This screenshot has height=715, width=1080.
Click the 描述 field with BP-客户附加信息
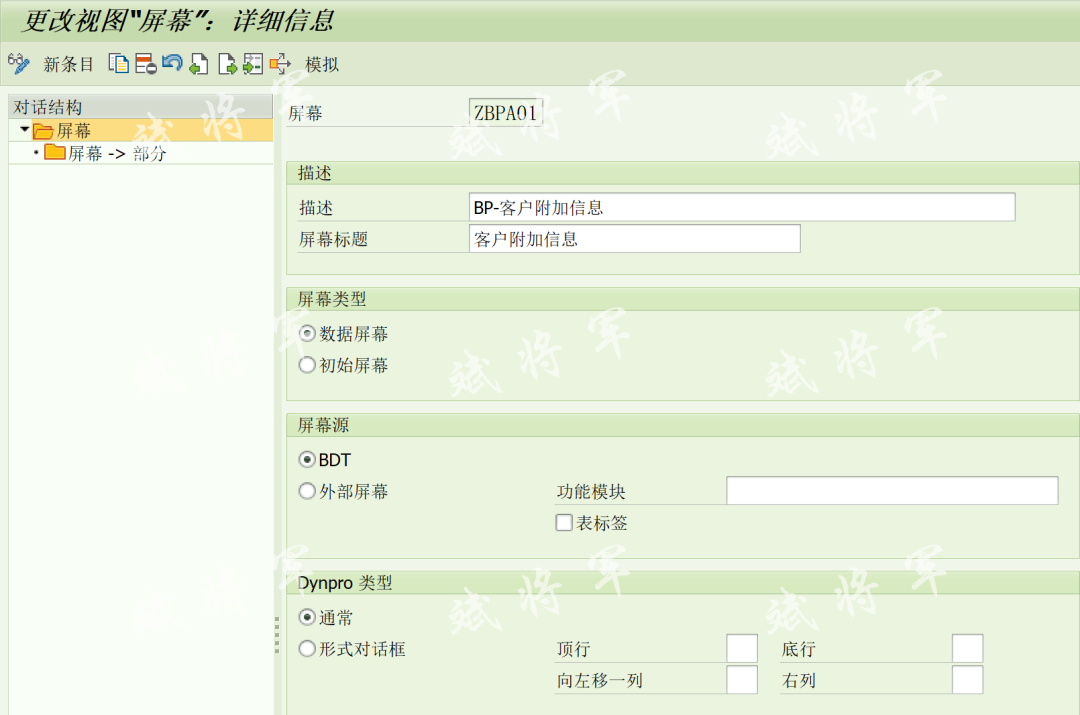pos(742,207)
